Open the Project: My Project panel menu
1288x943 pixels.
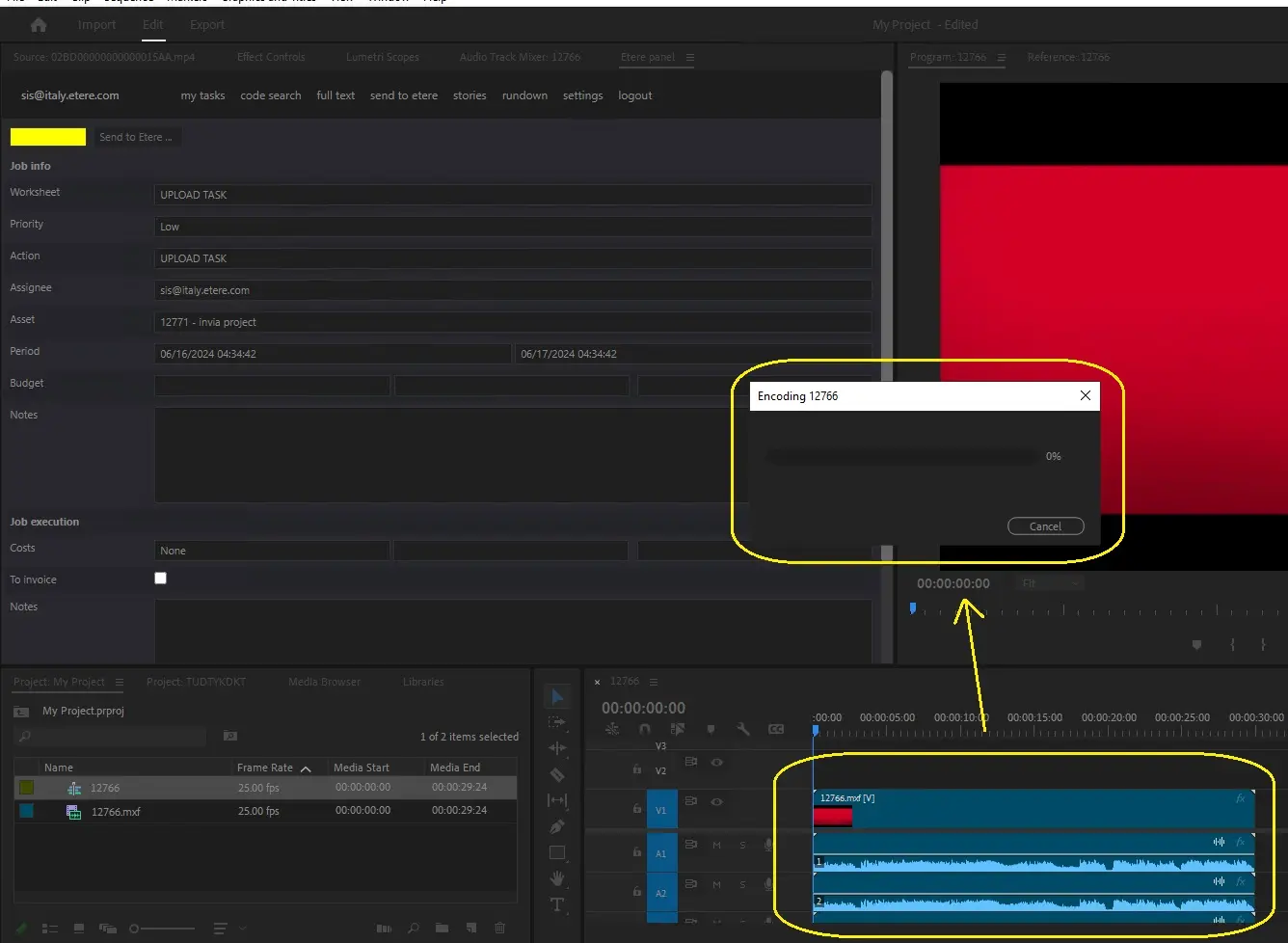click(x=120, y=682)
